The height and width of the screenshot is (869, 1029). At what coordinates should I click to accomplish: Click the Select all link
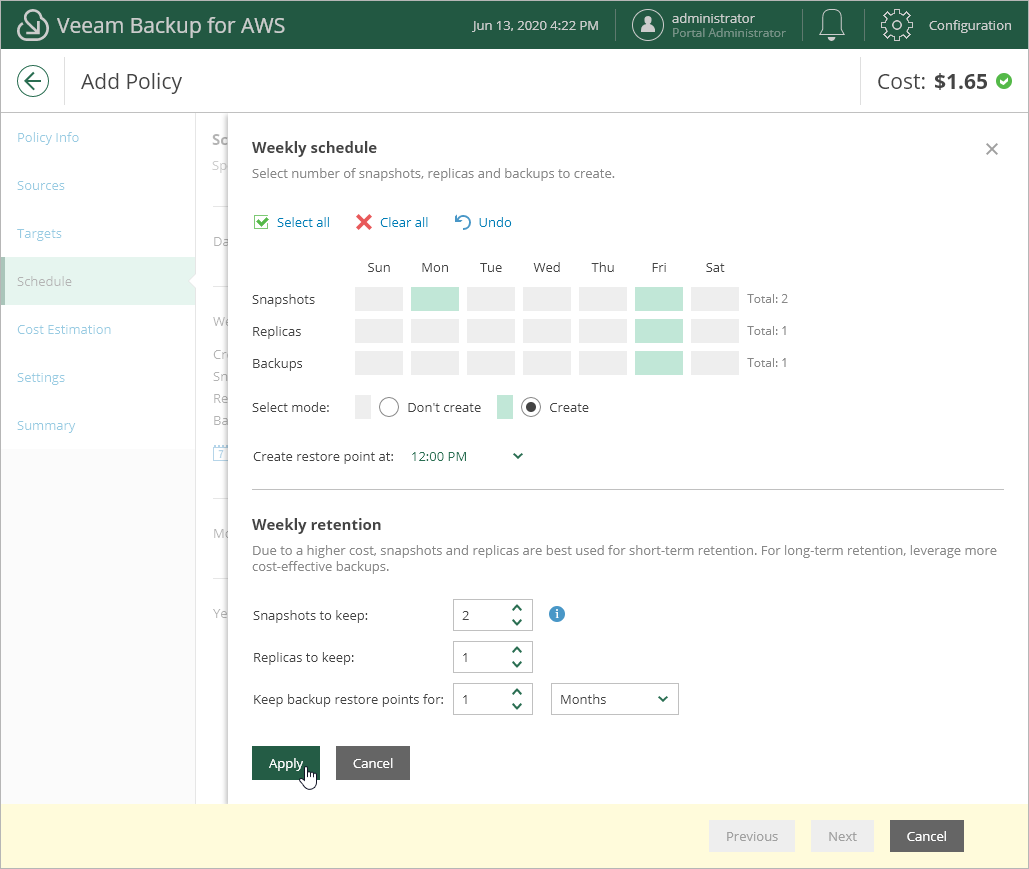[303, 222]
